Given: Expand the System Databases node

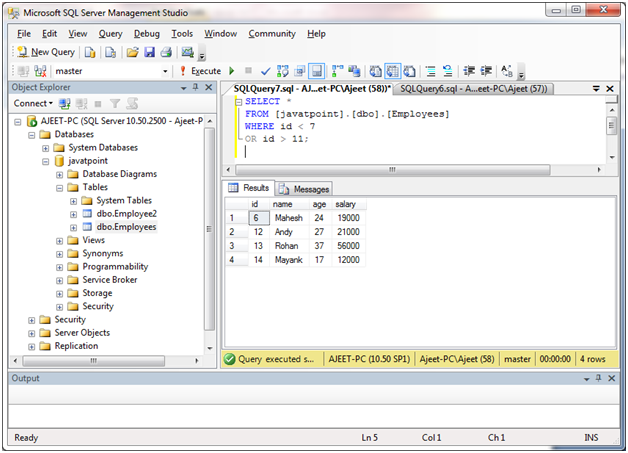Looking at the screenshot, I should click(46, 149).
